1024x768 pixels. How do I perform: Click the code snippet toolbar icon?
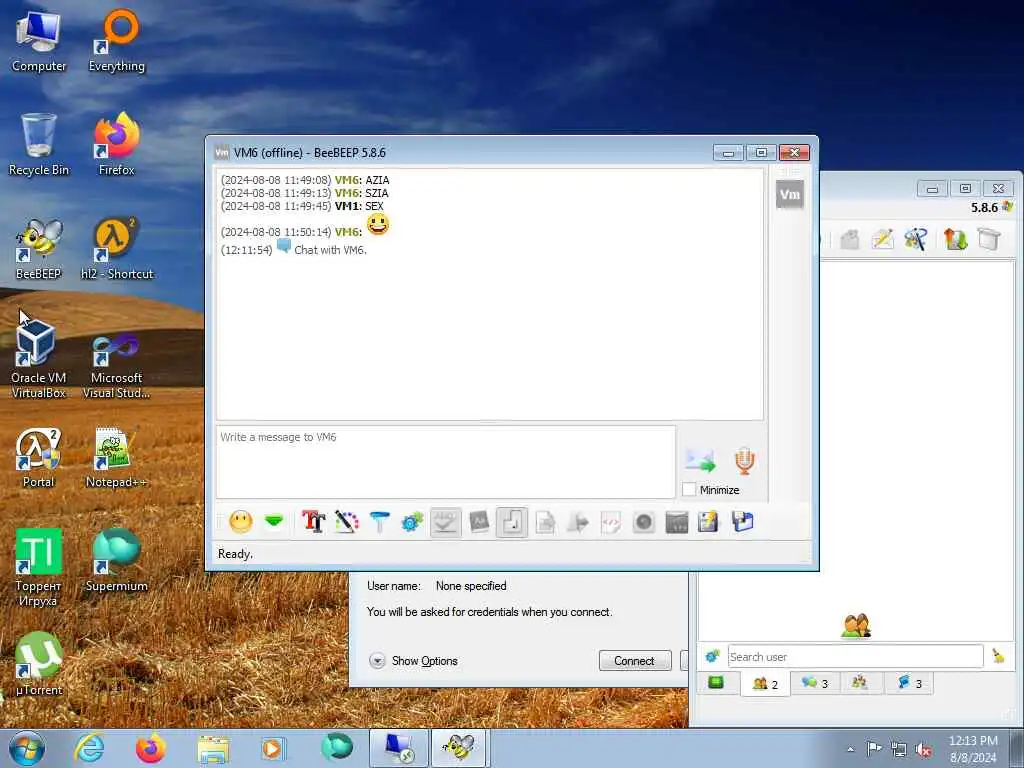[611, 522]
